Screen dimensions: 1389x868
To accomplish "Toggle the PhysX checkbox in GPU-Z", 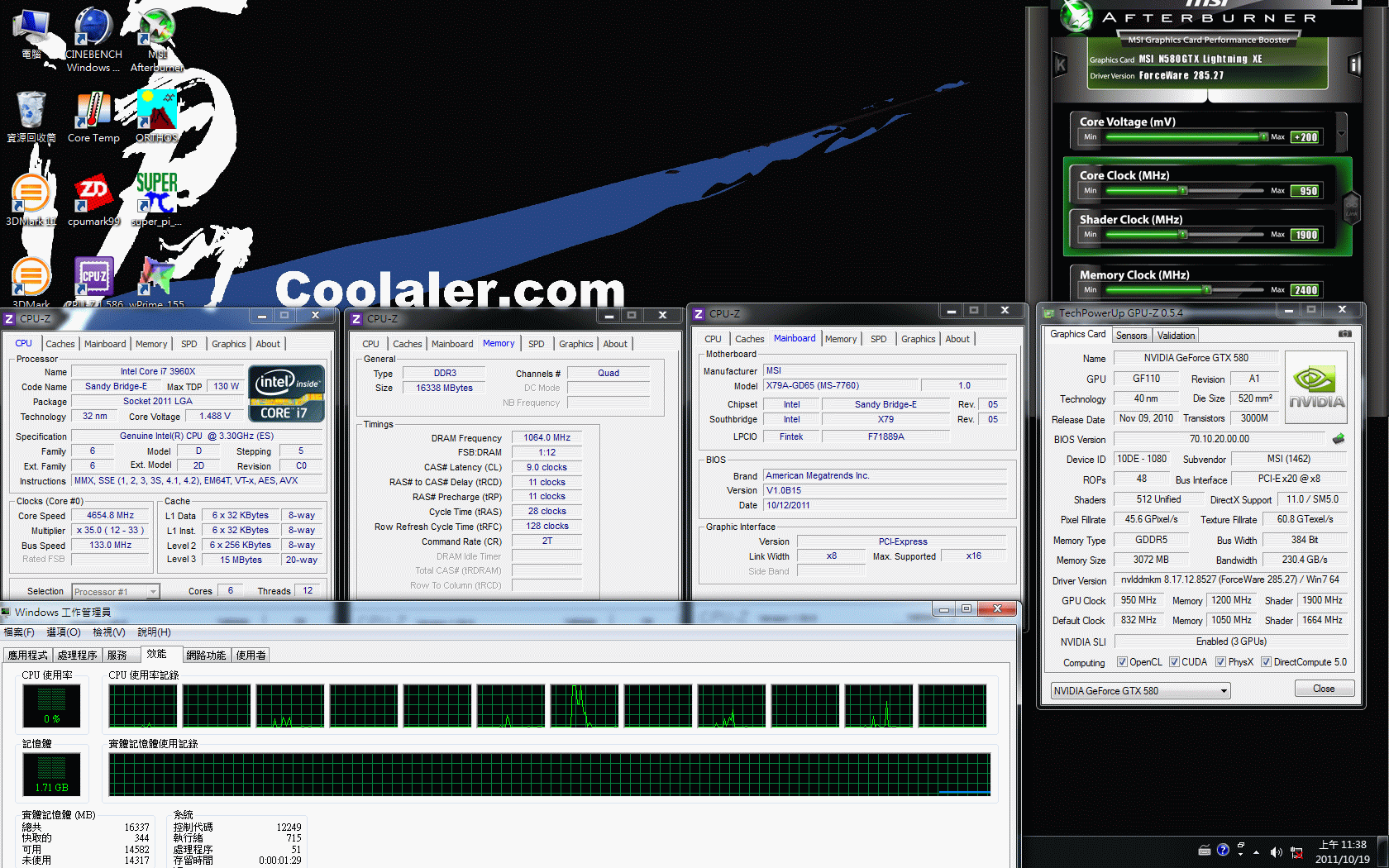I will point(1220,662).
